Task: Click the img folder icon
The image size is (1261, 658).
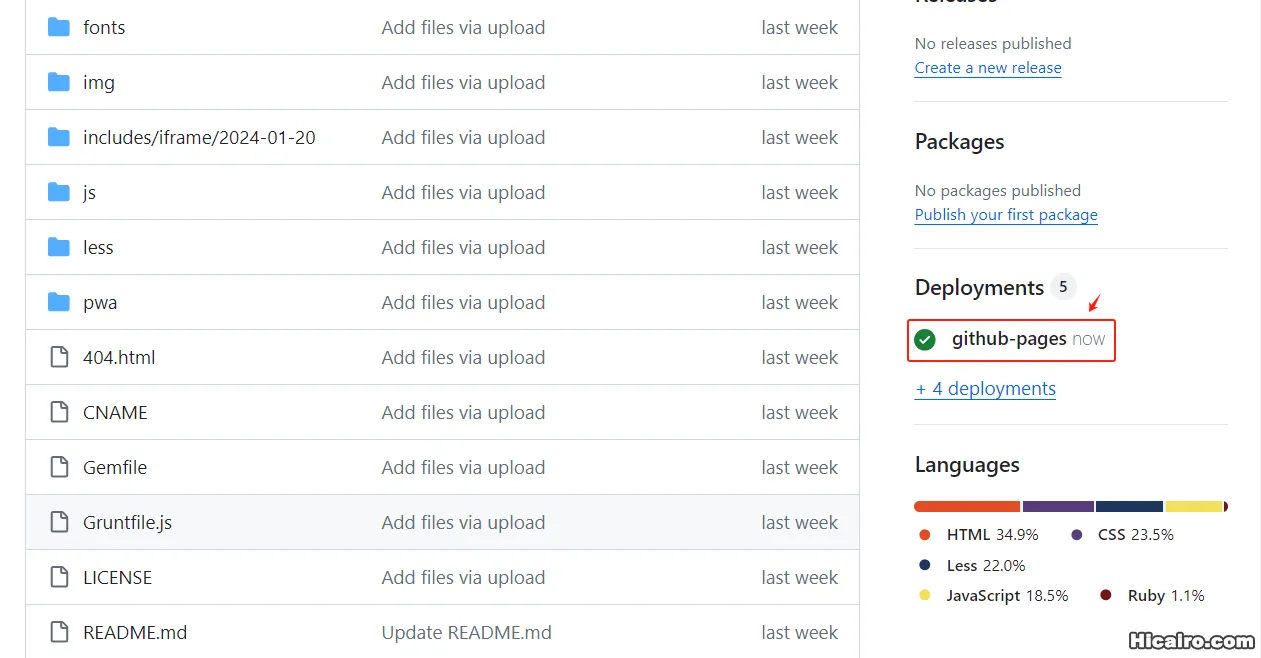Action: (58, 82)
